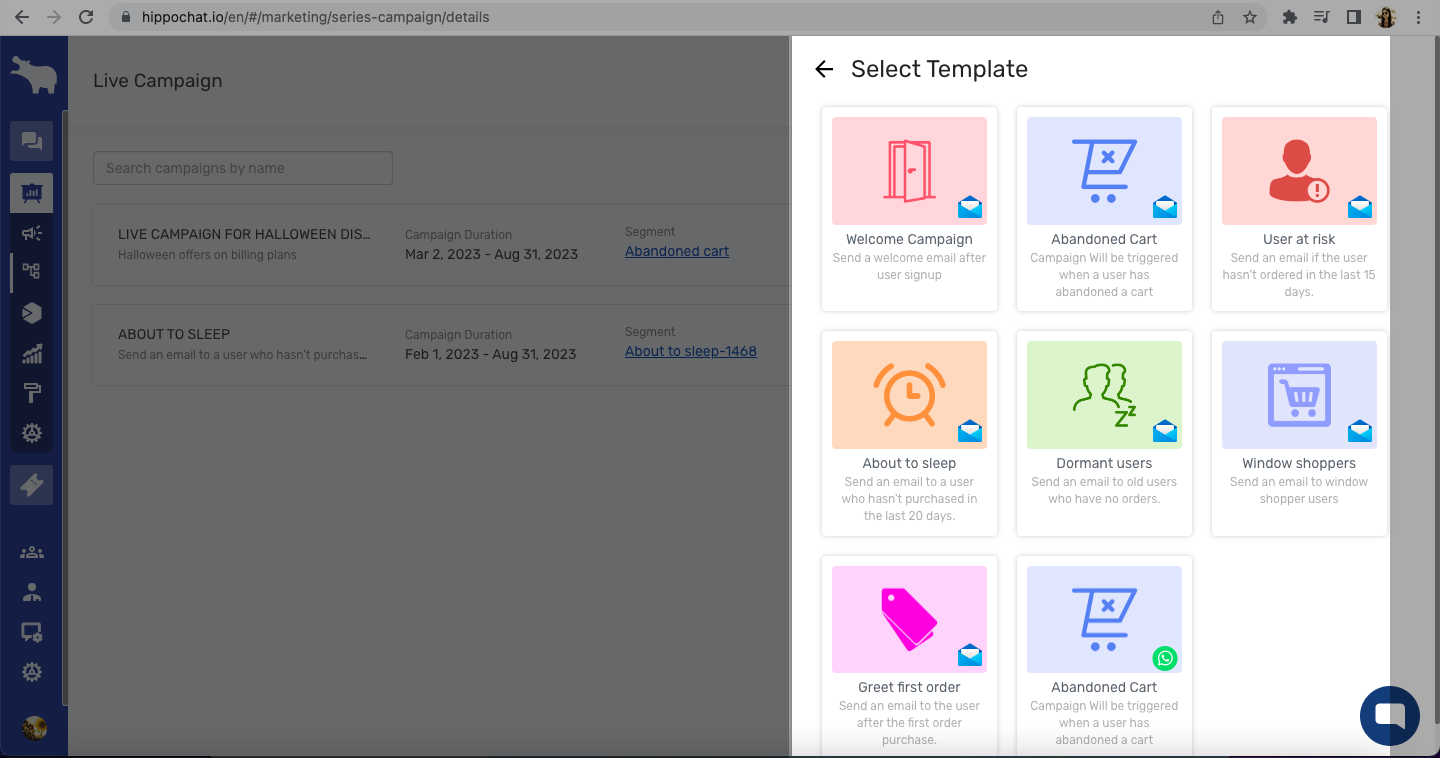Choose the Window shoppers template

pos(1298,433)
